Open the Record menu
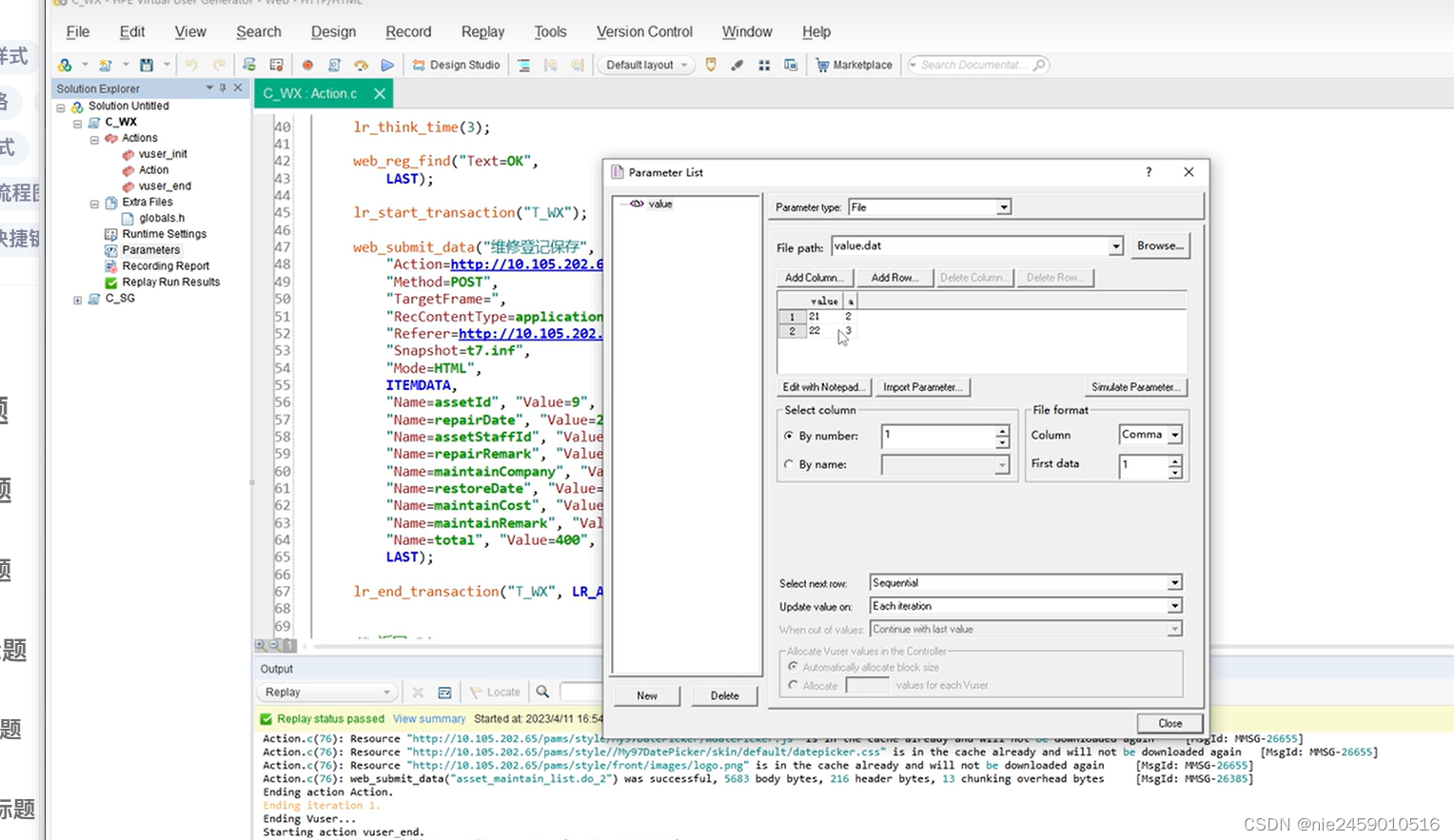The height and width of the screenshot is (840, 1454). (408, 31)
